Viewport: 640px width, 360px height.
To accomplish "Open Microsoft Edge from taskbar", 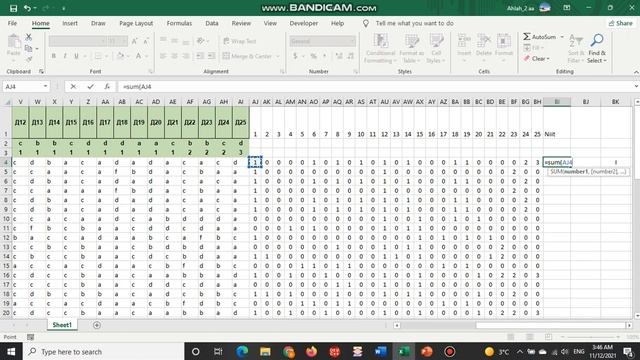I will pos(242,351).
